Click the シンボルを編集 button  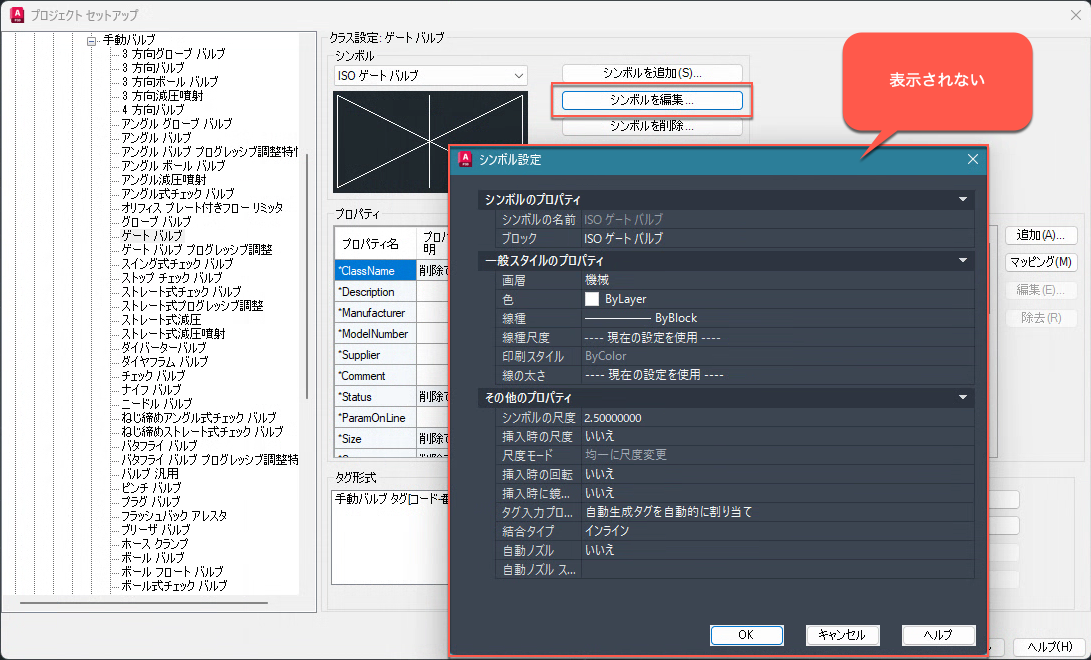(651, 100)
